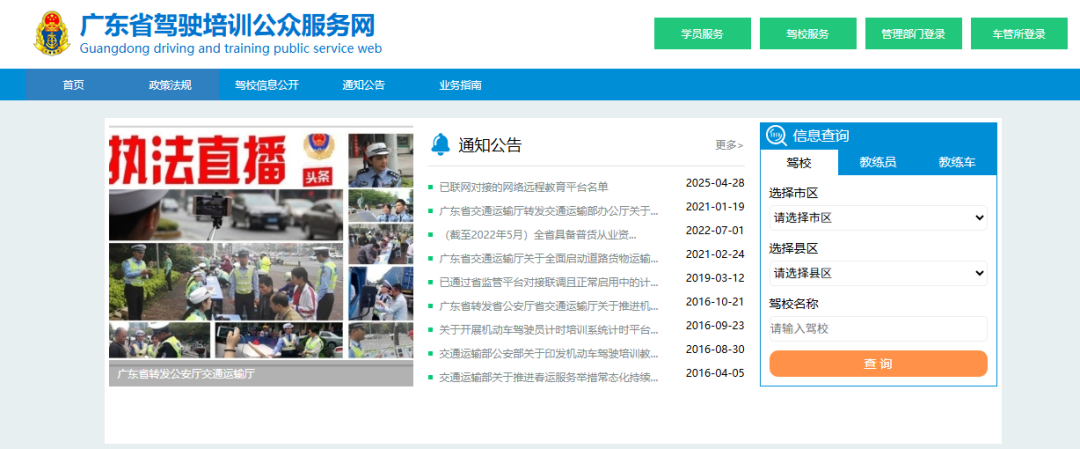
Task: Expand the 请选择市区 city dropdown
Action: [x=878, y=217]
